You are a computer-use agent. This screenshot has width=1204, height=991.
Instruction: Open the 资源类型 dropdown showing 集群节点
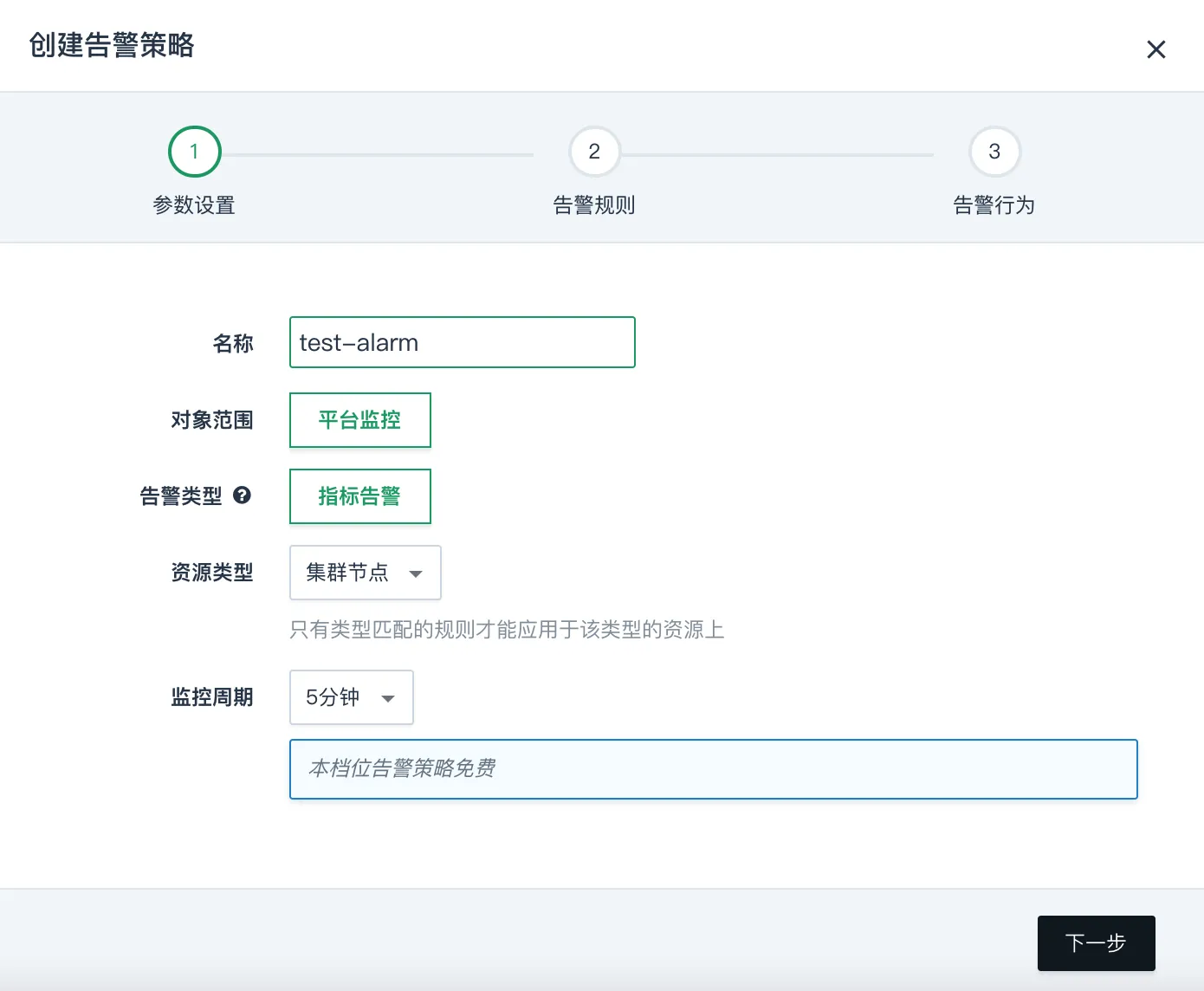[x=366, y=573]
